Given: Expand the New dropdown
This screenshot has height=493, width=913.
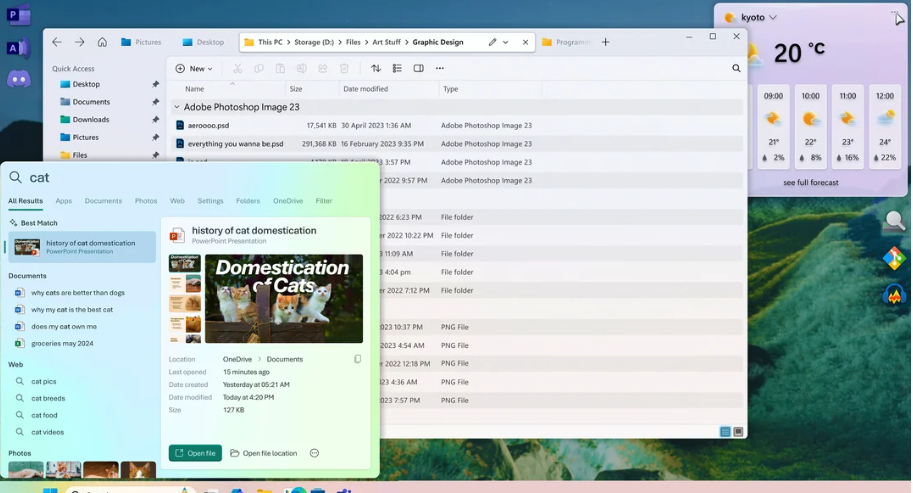Looking at the screenshot, I should (194, 68).
